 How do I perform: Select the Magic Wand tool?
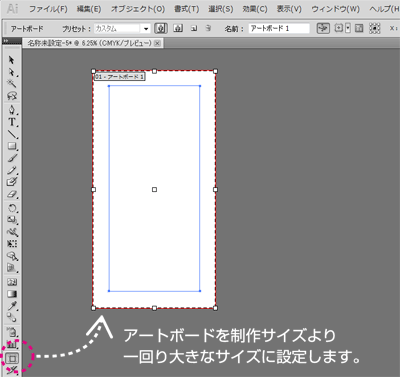pos(12,83)
